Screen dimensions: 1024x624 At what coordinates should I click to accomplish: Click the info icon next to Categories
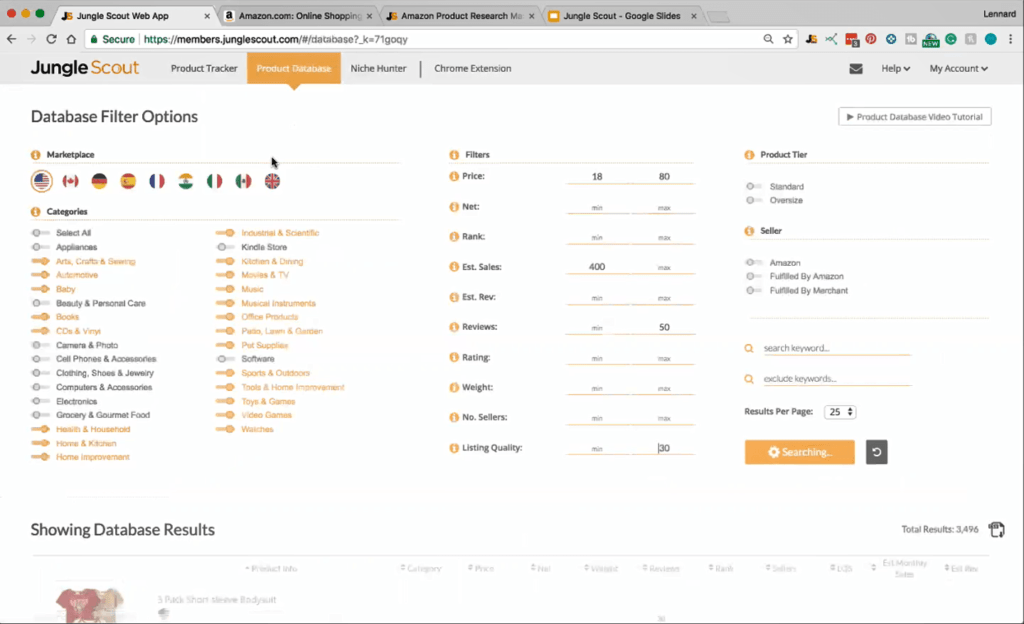click(x=35, y=211)
